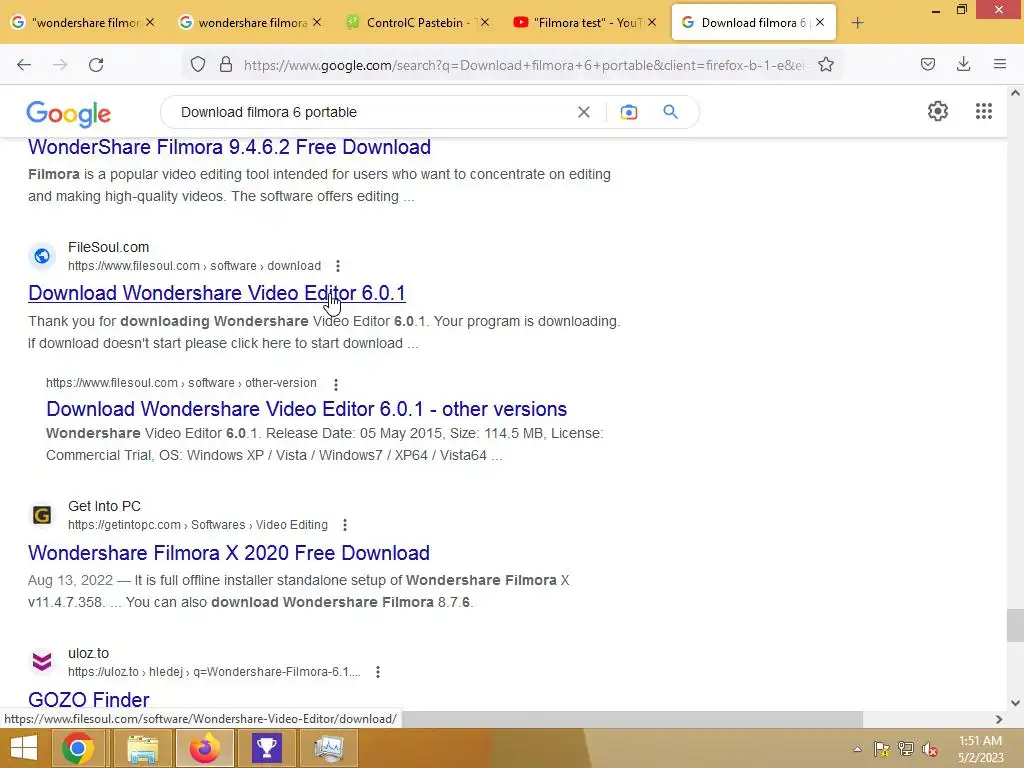Click the forward navigation arrow
This screenshot has height=768, width=1024.
(x=60, y=65)
